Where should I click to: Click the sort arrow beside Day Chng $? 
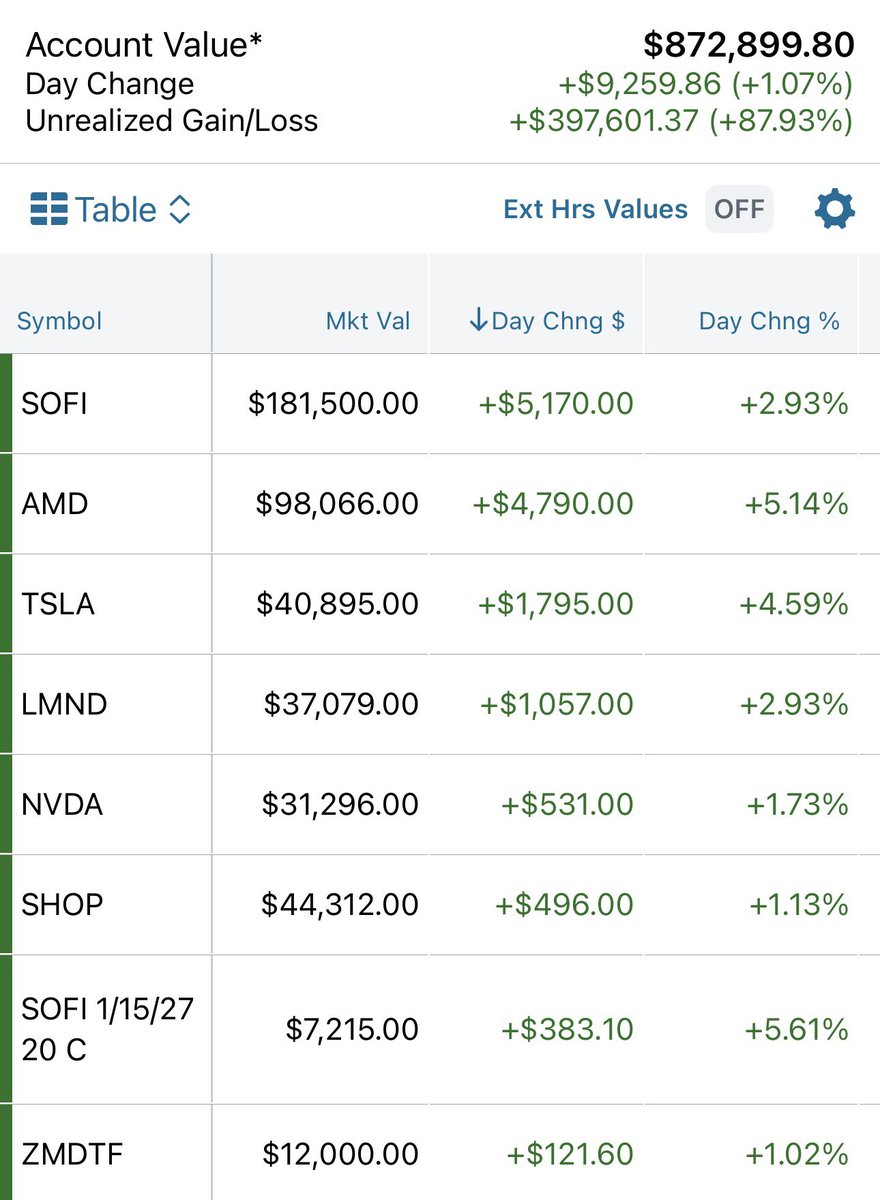tap(478, 321)
